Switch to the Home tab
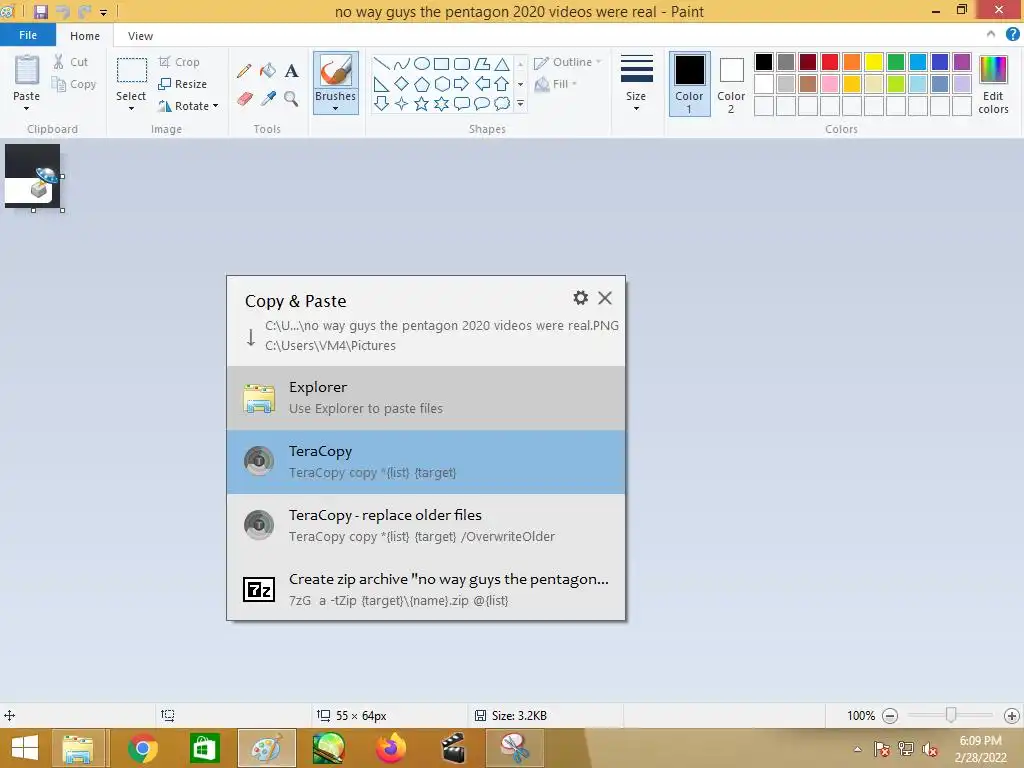Viewport: 1024px width, 768px height. pyautogui.click(x=85, y=36)
